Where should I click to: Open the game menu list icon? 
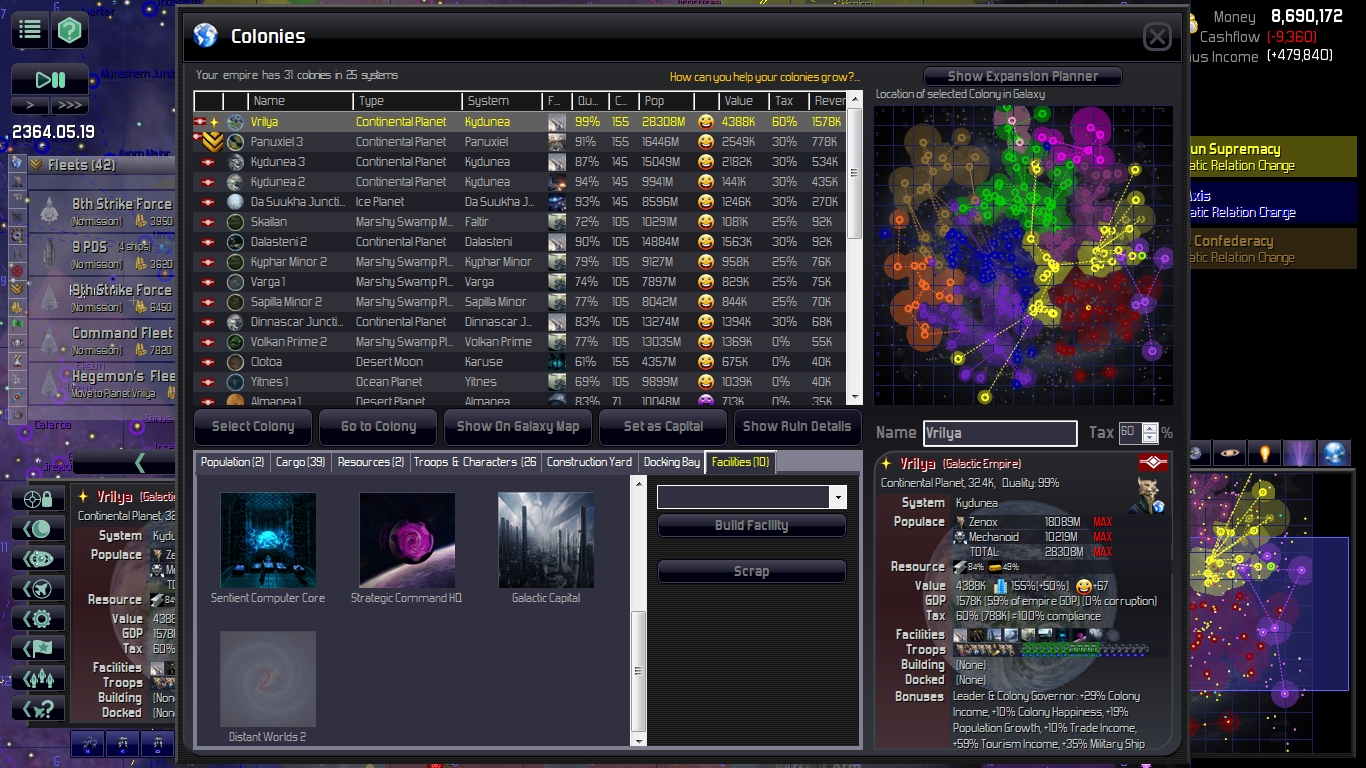(30, 30)
